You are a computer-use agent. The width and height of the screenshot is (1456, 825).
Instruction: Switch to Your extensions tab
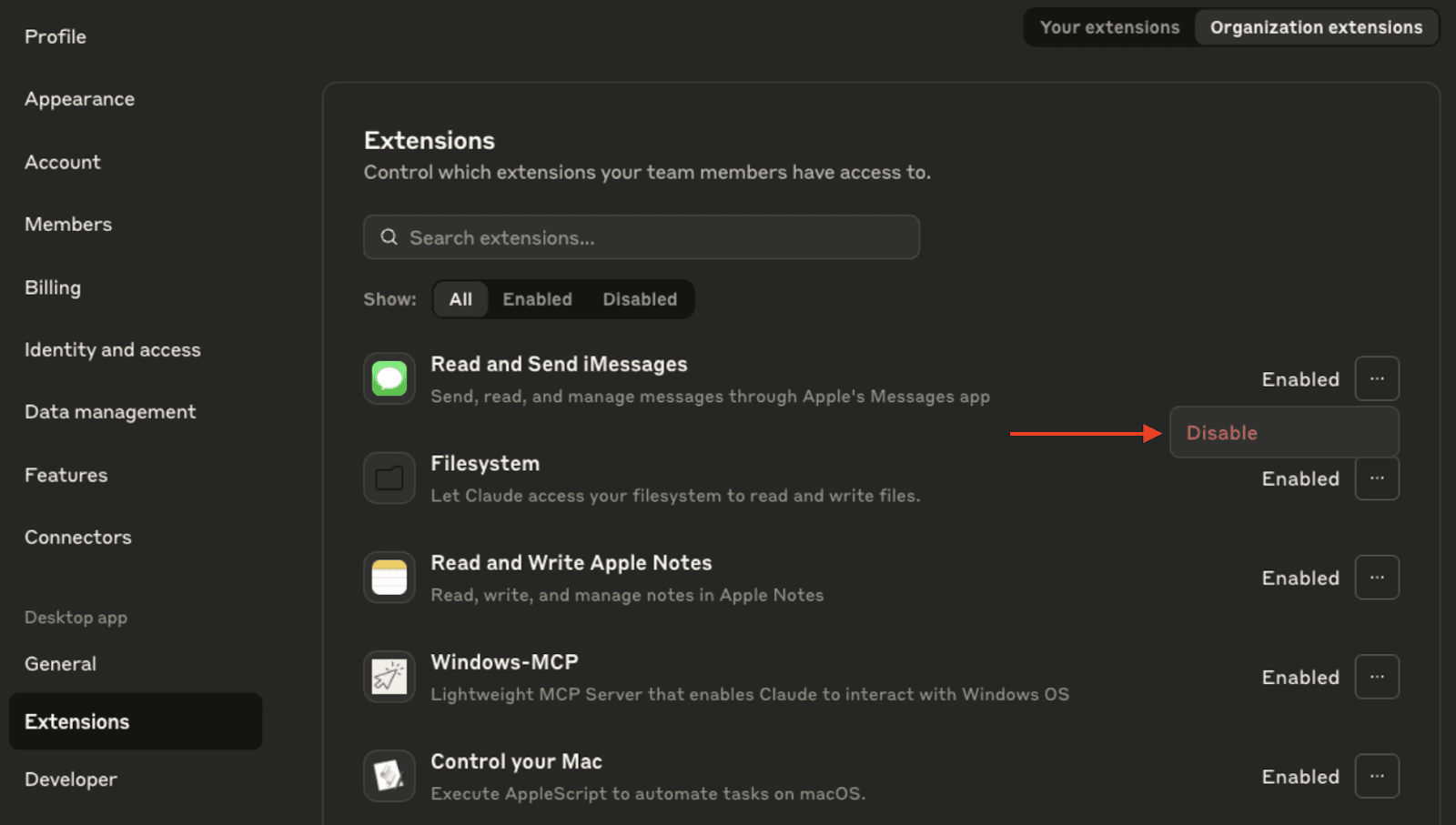1109,26
